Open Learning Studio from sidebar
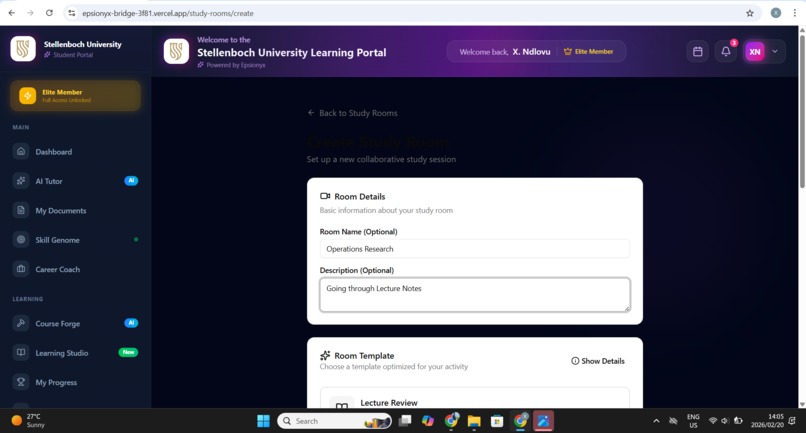This screenshot has height=433, width=806. [75, 353]
